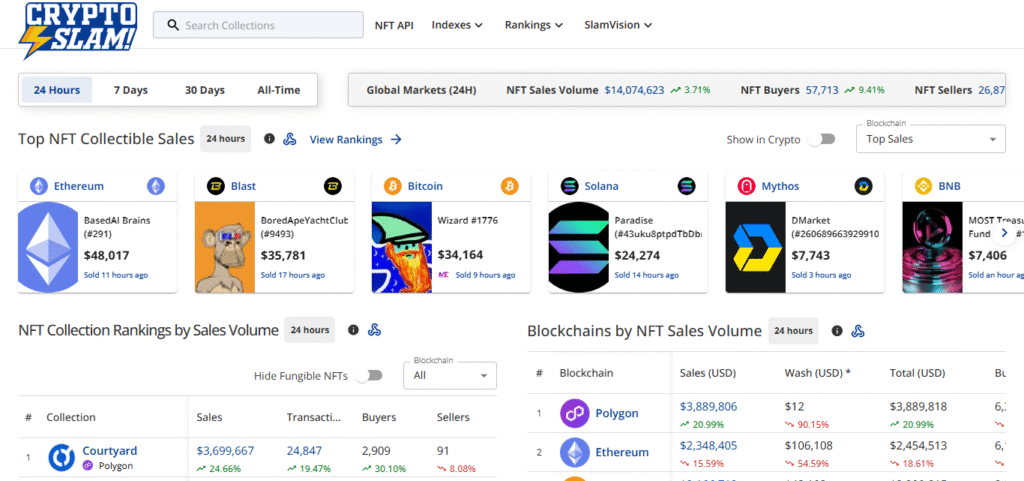The width and height of the screenshot is (1024, 481).
Task: Click the right Ethereum badge in the Ethereum card header
Action: pyautogui.click(x=156, y=186)
